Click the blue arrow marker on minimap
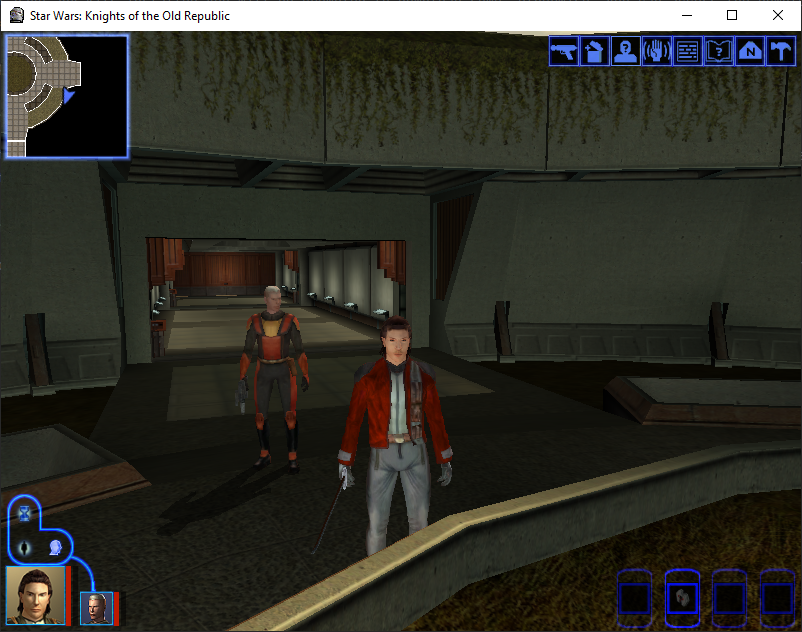802x632 pixels. [69, 95]
